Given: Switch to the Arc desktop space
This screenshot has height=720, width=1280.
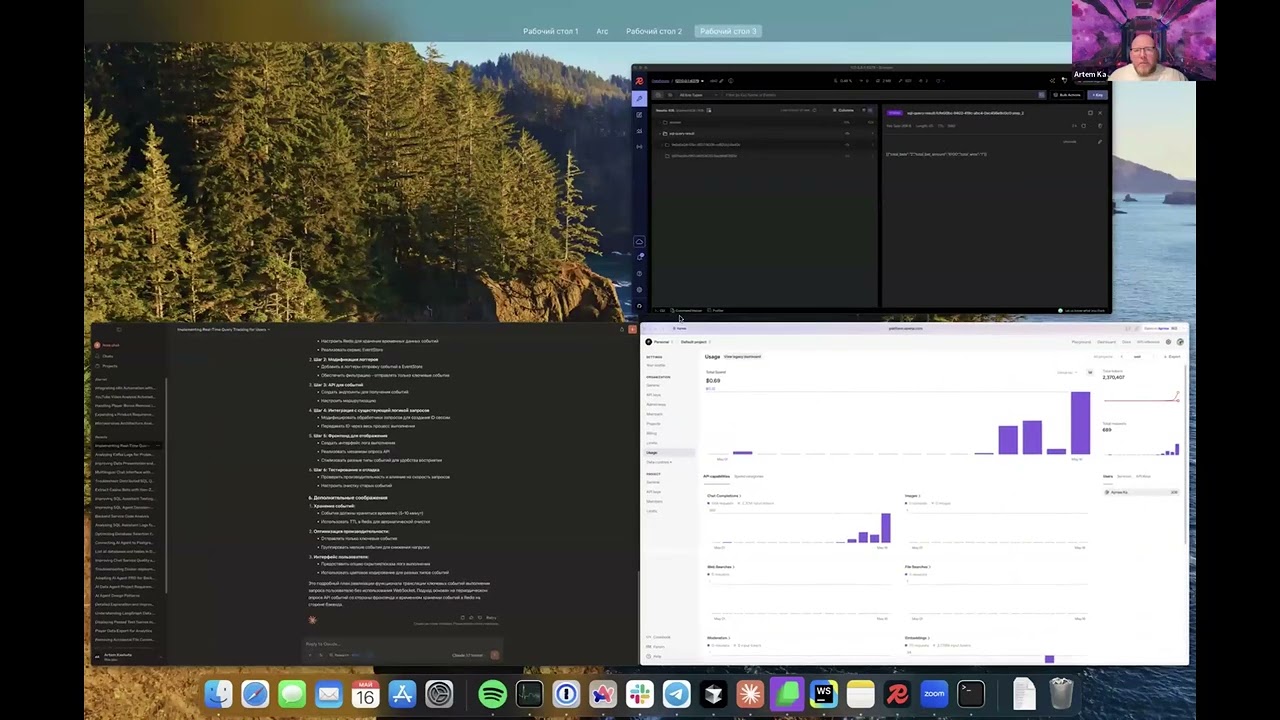Looking at the screenshot, I should tap(602, 31).
